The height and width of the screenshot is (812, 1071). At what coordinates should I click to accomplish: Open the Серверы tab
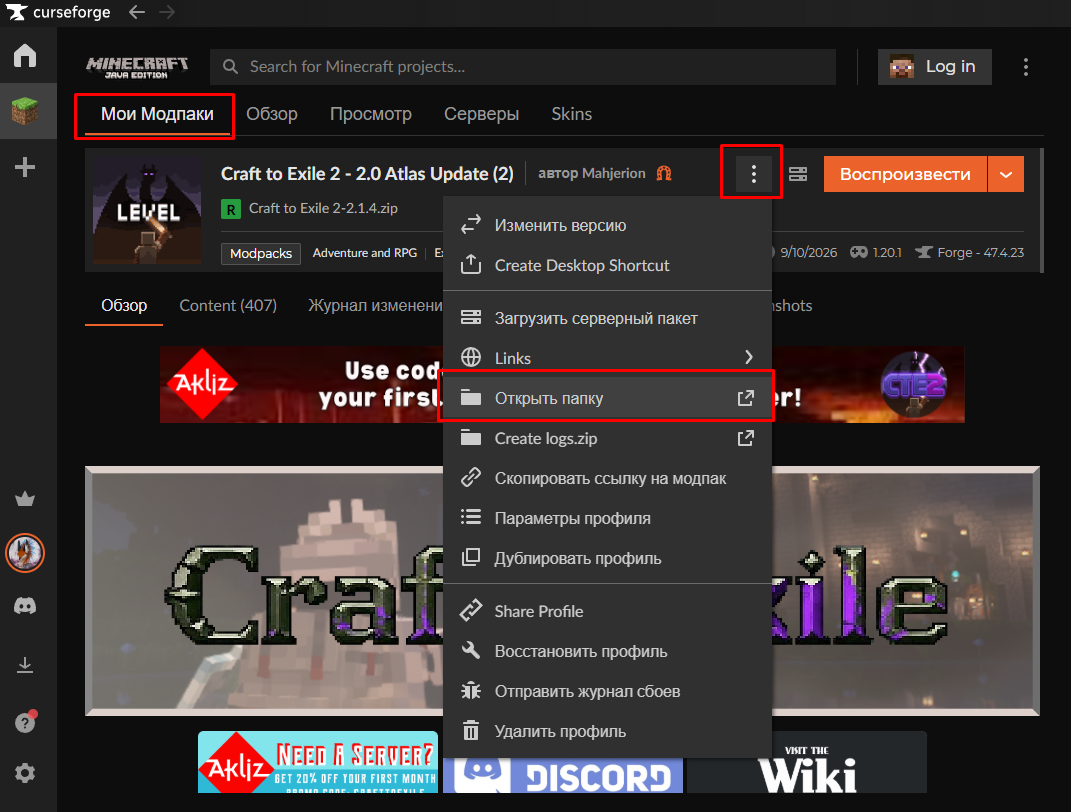(x=482, y=114)
